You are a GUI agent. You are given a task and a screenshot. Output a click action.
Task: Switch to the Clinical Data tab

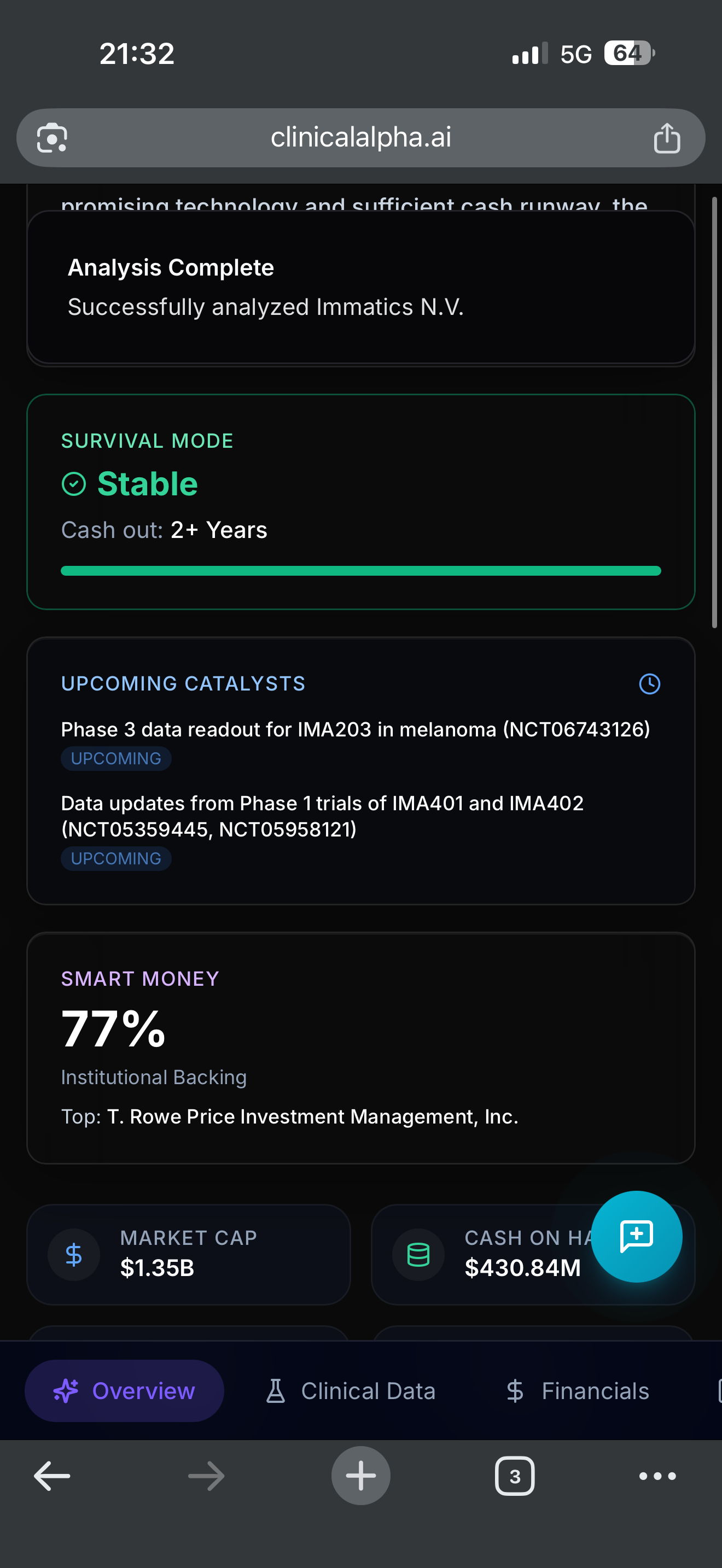pos(351,1391)
